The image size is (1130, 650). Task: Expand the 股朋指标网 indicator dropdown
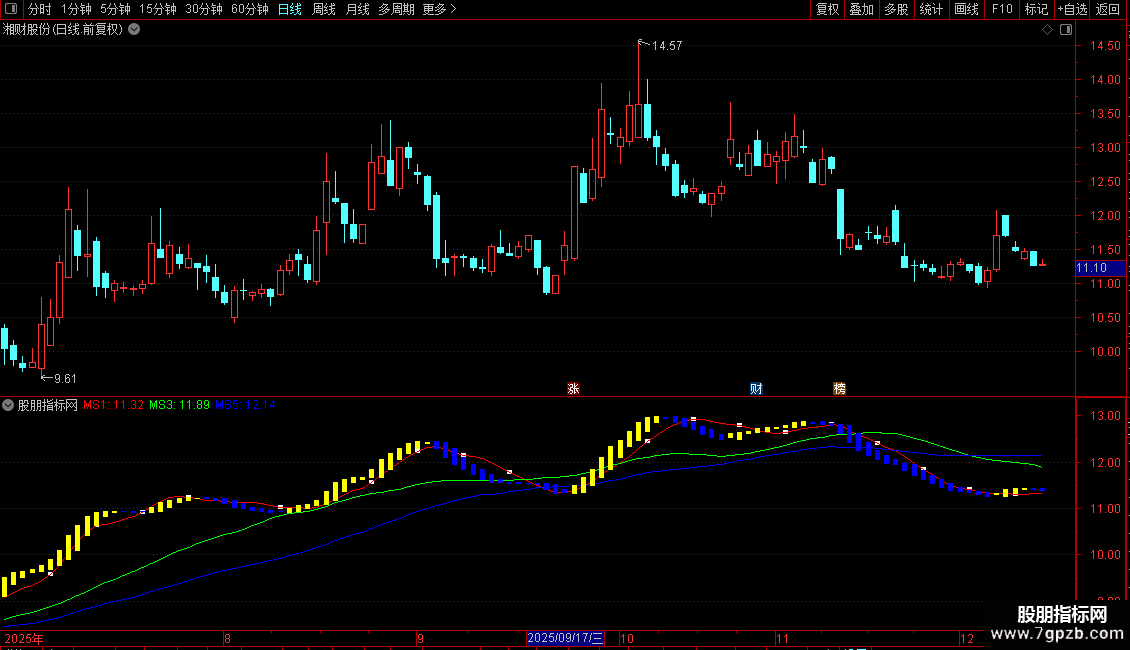pos(8,405)
